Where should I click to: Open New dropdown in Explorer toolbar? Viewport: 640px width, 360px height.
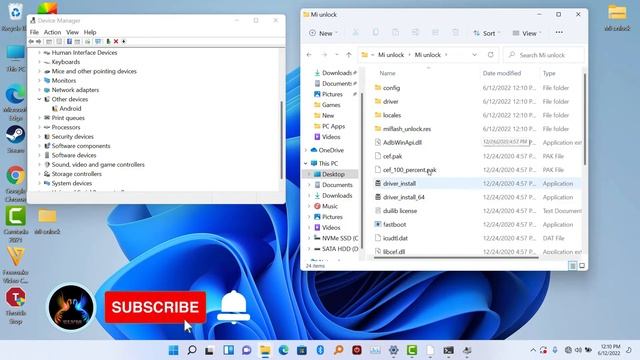coord(324,33)
